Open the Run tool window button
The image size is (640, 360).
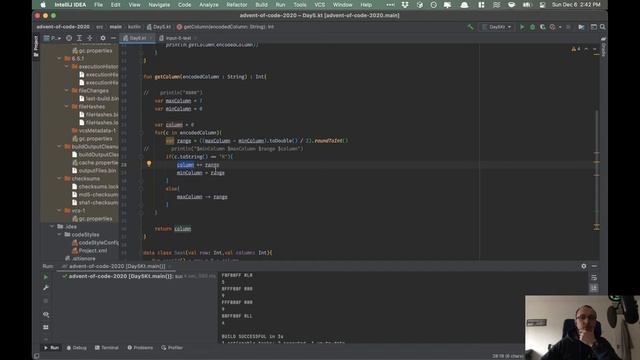click(51, 348)
